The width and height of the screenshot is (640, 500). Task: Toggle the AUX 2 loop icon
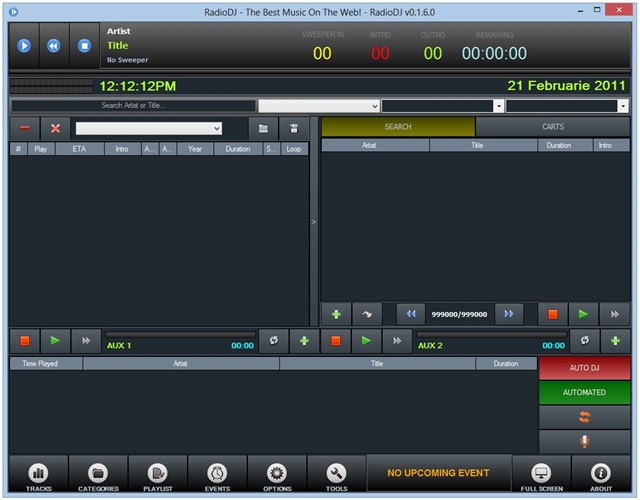coord(584,341)
